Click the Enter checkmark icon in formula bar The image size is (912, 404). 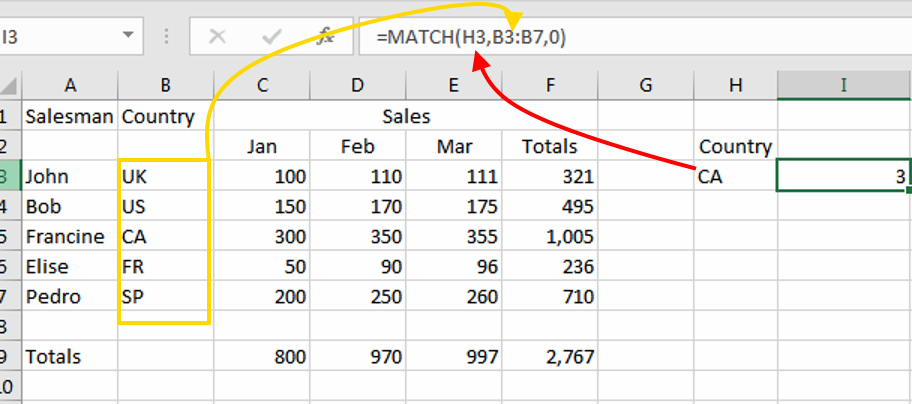pos(270,37)
